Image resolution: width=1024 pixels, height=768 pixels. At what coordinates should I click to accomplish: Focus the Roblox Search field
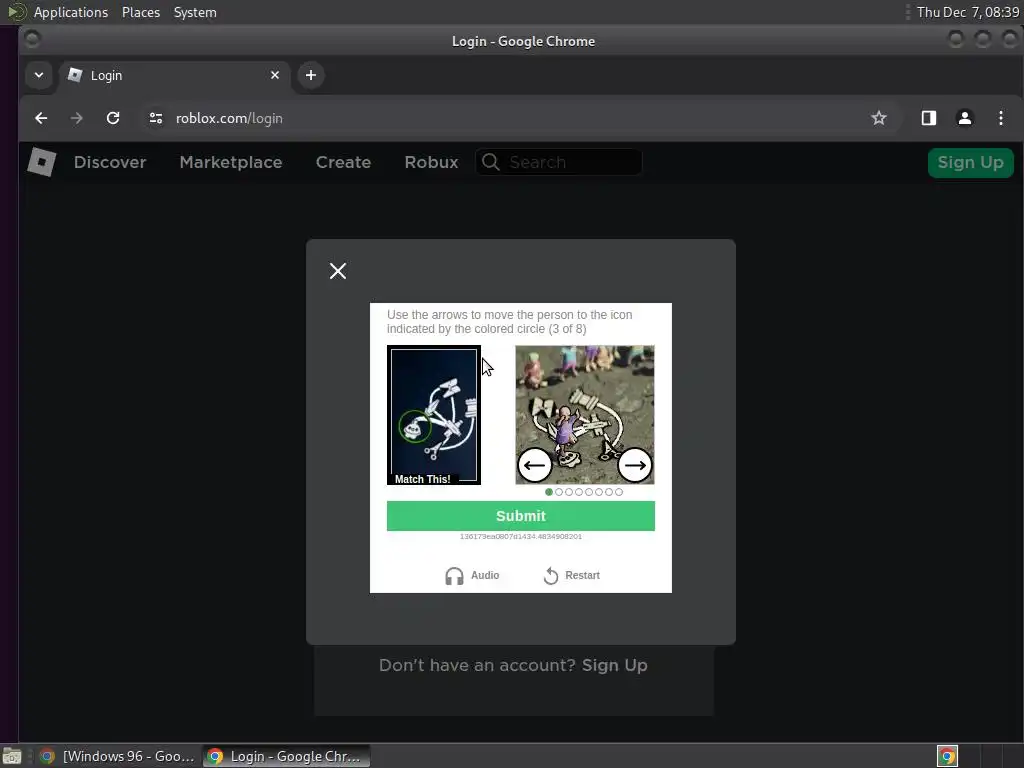pyautogui.click(x=559, y=162)
